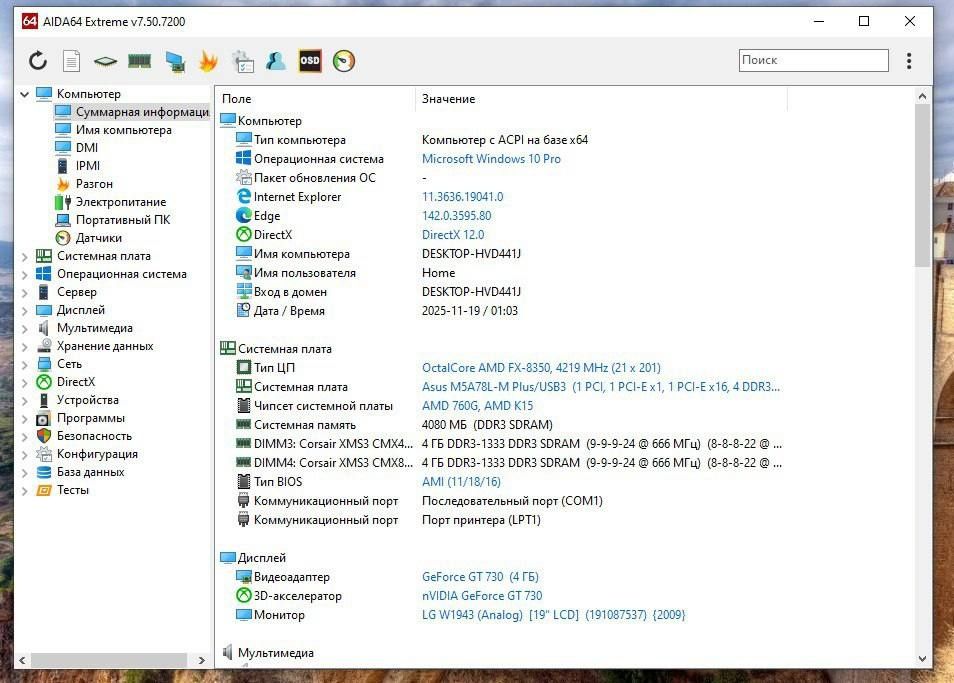Image resolution: width=954 pixels, height=683 pixels.
Task: Launch the flame stability test icon
Action: [x=208, y=61]
